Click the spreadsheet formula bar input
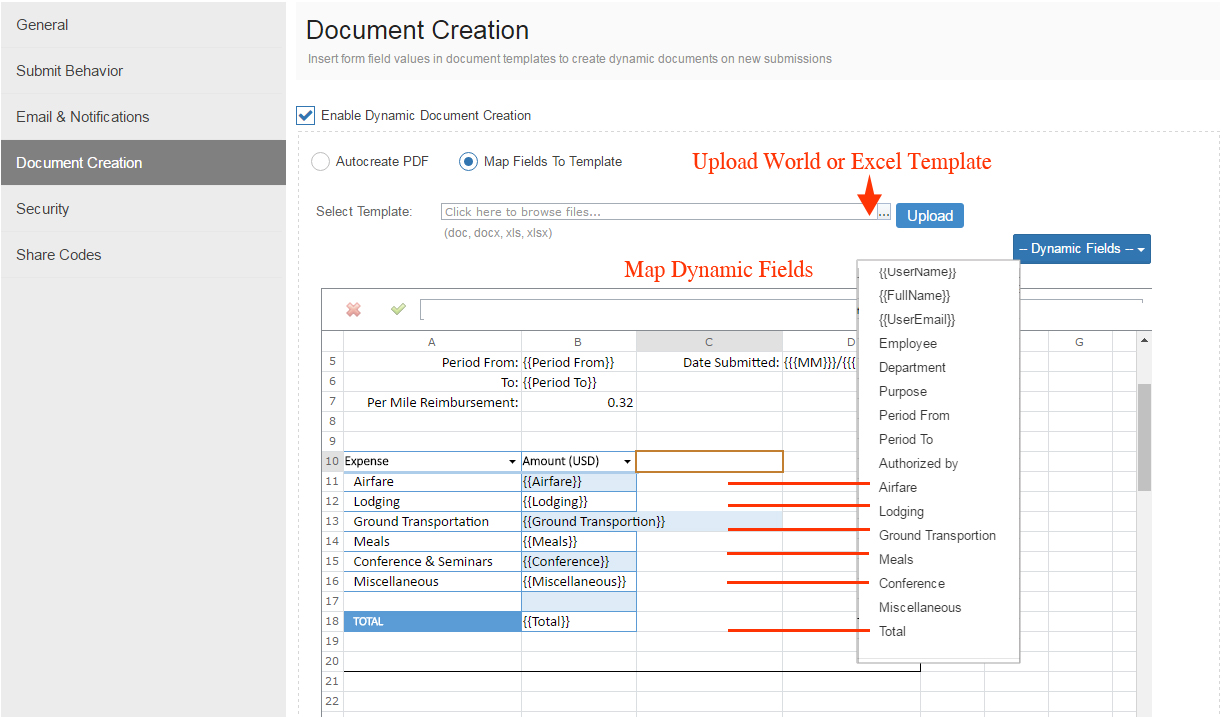Image resolution: width=1222 pixels, height=717 pixels. pyautogui.click(x=780, y=310)
